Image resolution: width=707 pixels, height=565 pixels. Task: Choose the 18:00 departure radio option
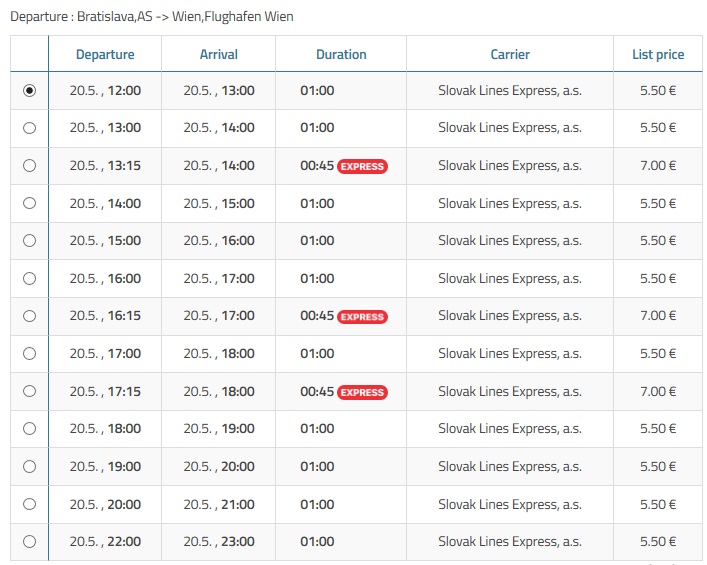(29, 428)
